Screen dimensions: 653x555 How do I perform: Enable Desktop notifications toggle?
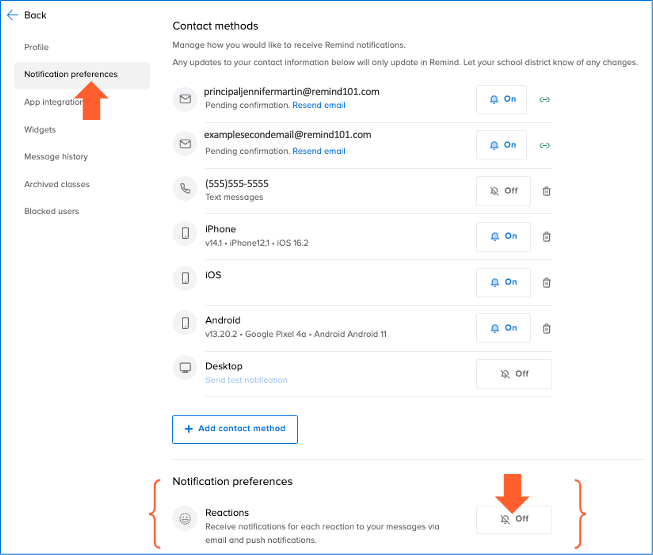(514, 374)
